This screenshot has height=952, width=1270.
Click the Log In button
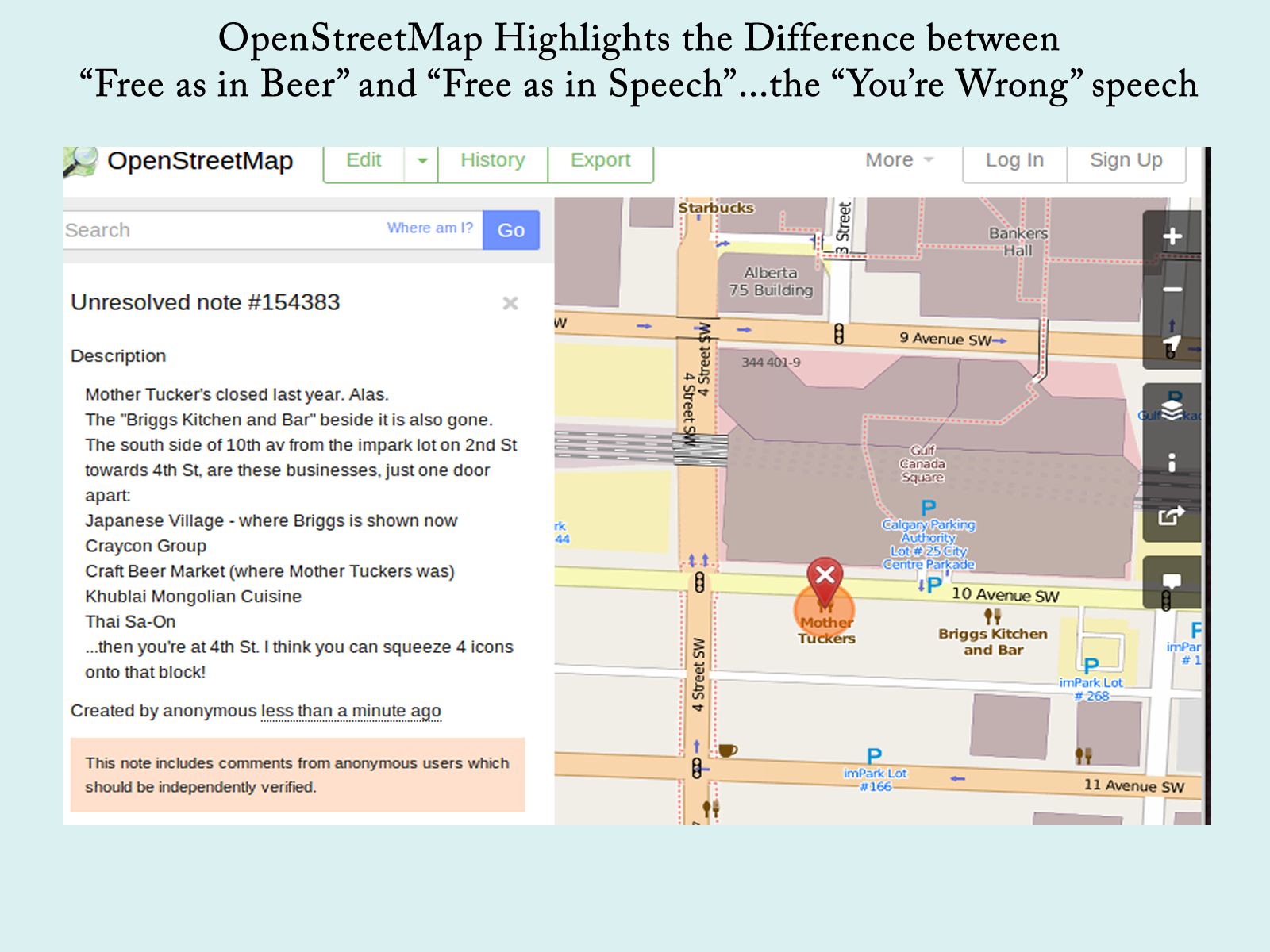pyautogui.click(x=1014, y=161)
